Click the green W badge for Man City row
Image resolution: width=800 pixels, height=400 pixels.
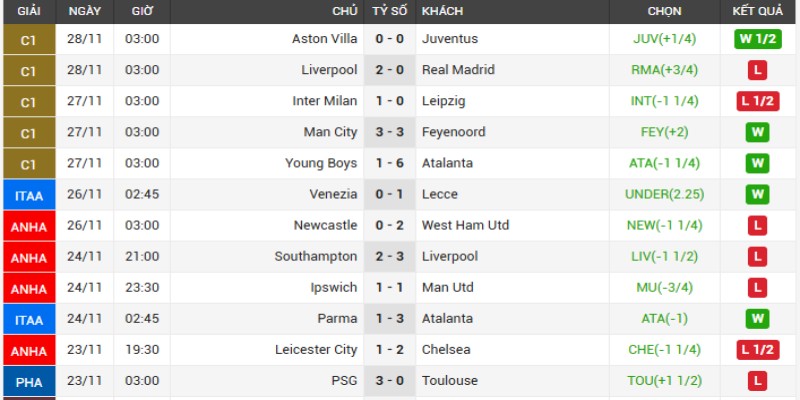(758, 133)
